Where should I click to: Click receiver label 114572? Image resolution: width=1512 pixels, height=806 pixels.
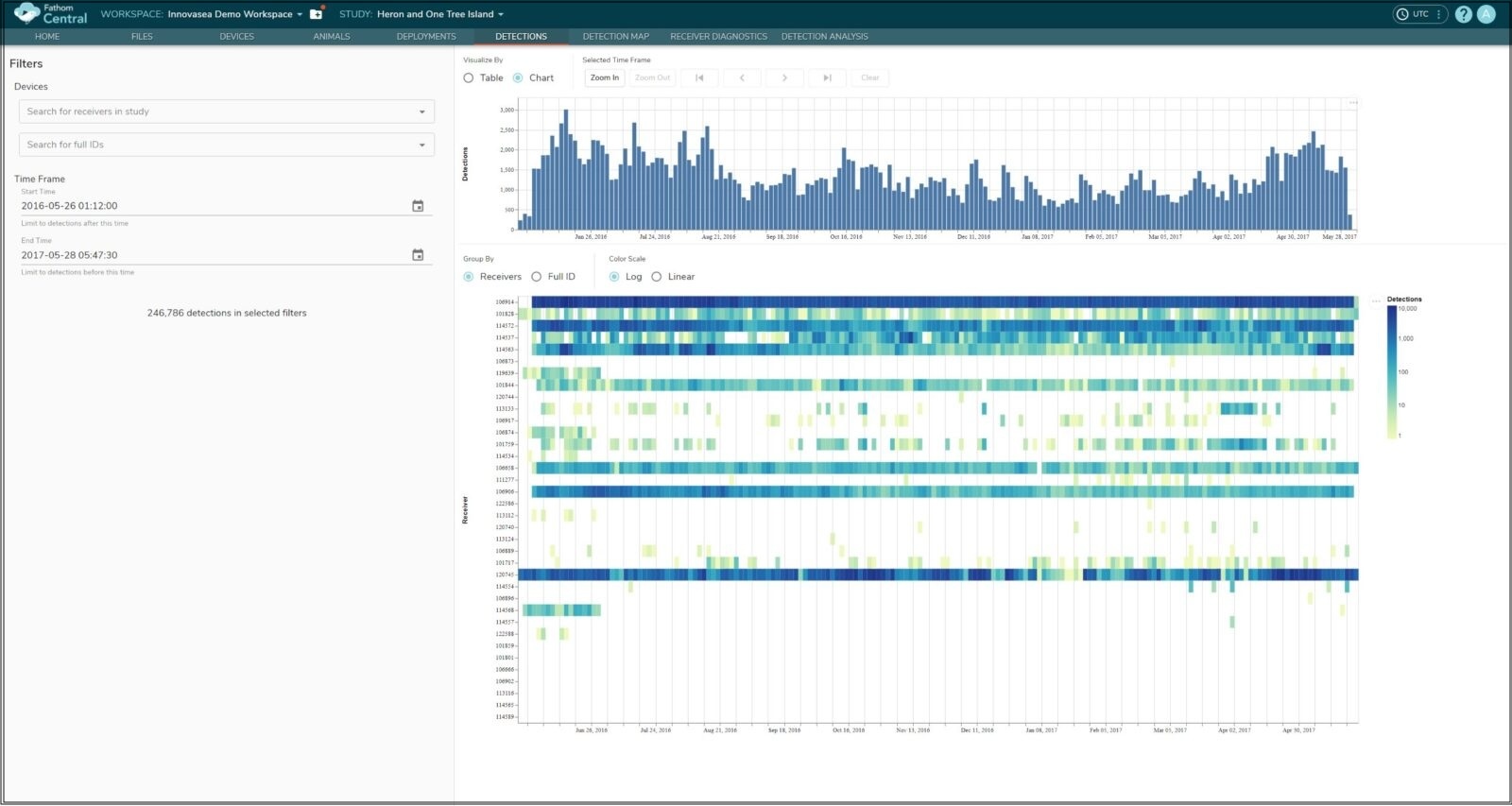(x=505, y=326)
